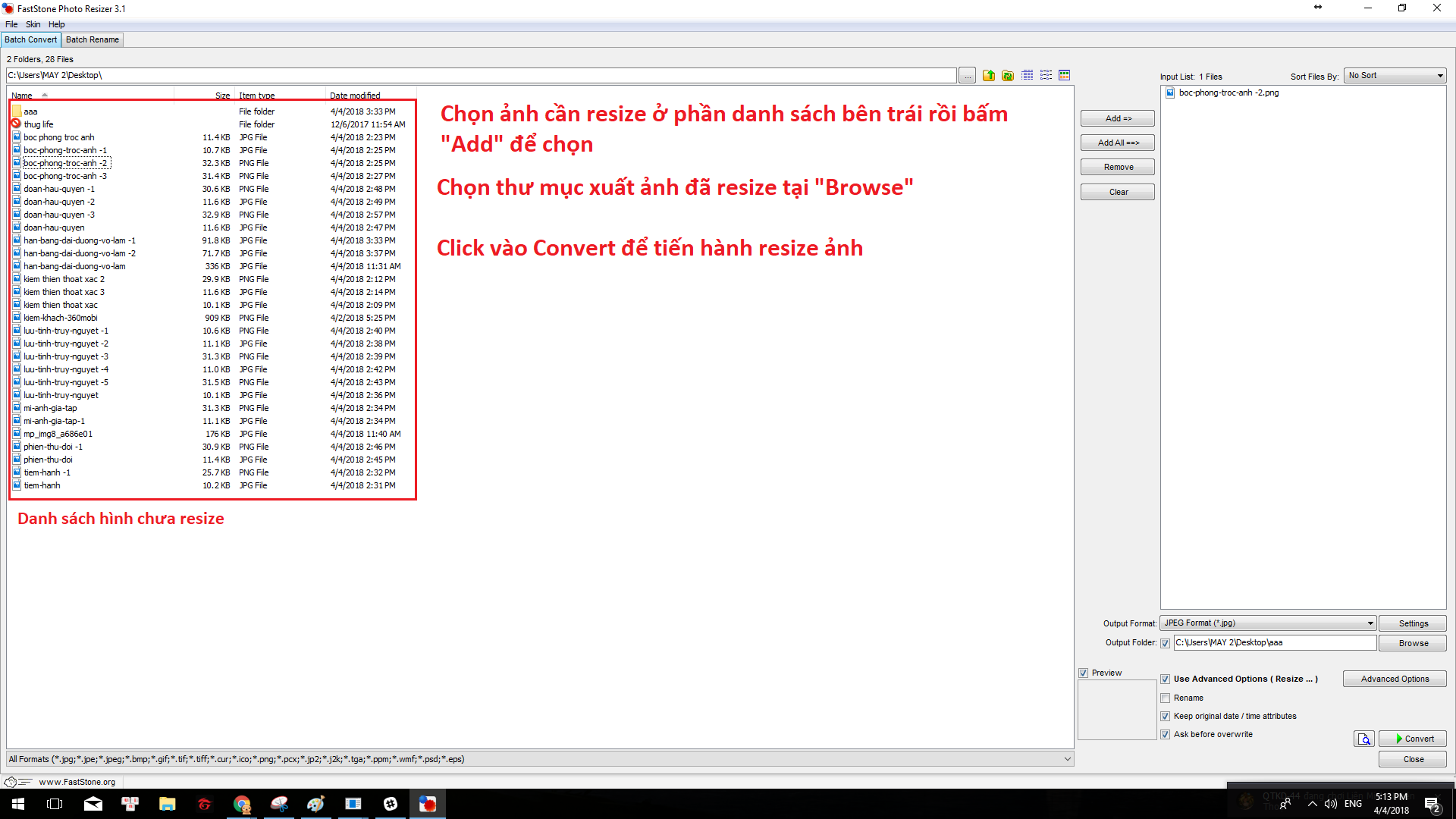Image resolution: width=1456 pixels, height=819 pixels.
Task: Browse for the output folder
Action: pos(1413,643)
